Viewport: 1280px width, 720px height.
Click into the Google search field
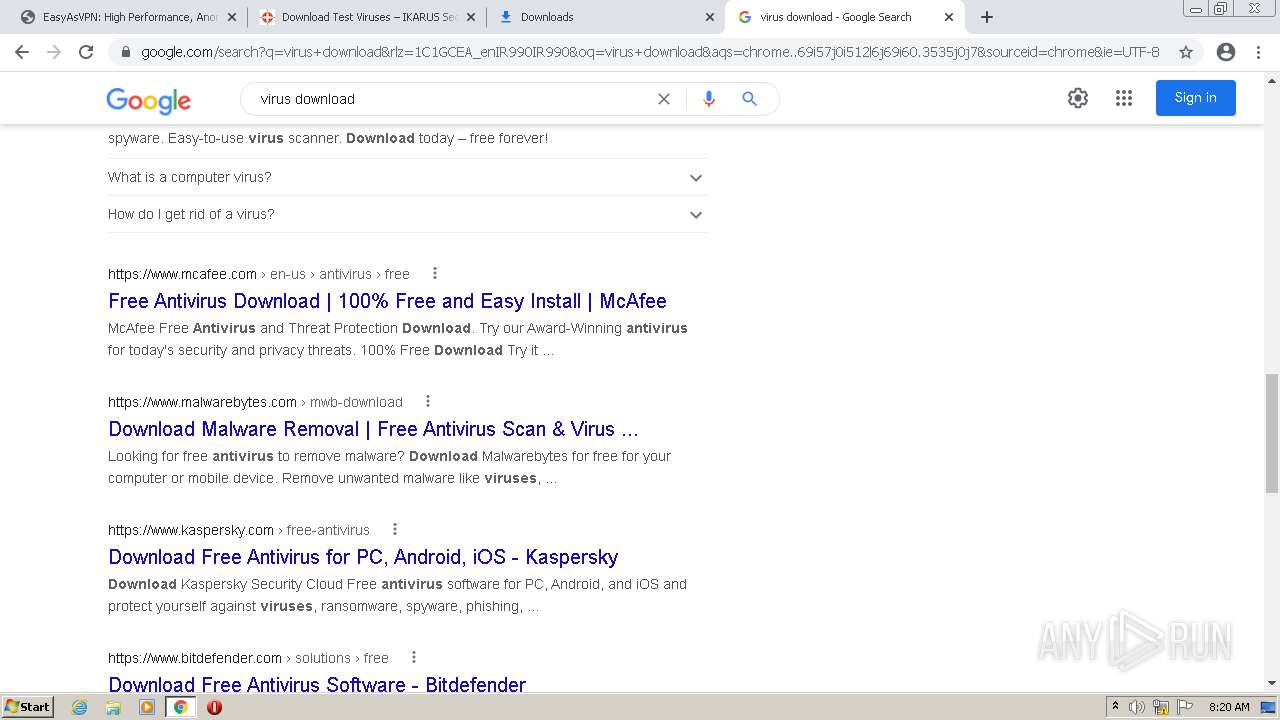[x=450, y=99]
